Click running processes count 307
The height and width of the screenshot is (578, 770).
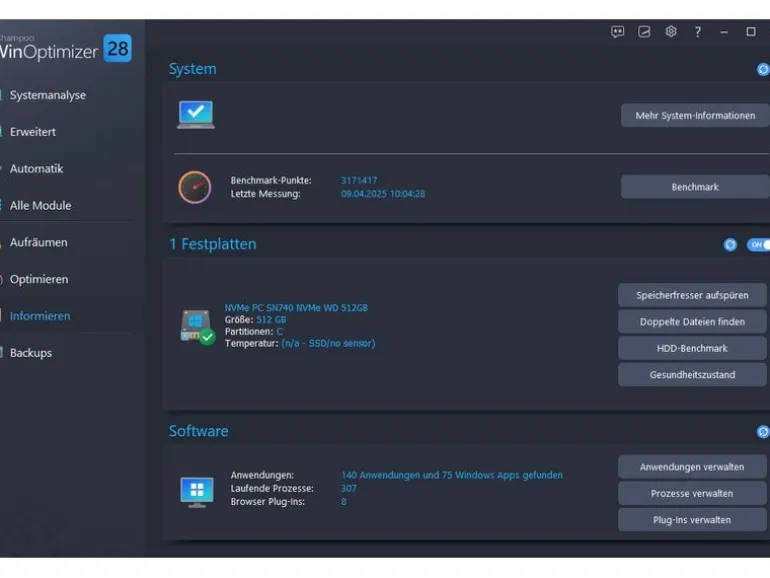coord(349,488)
